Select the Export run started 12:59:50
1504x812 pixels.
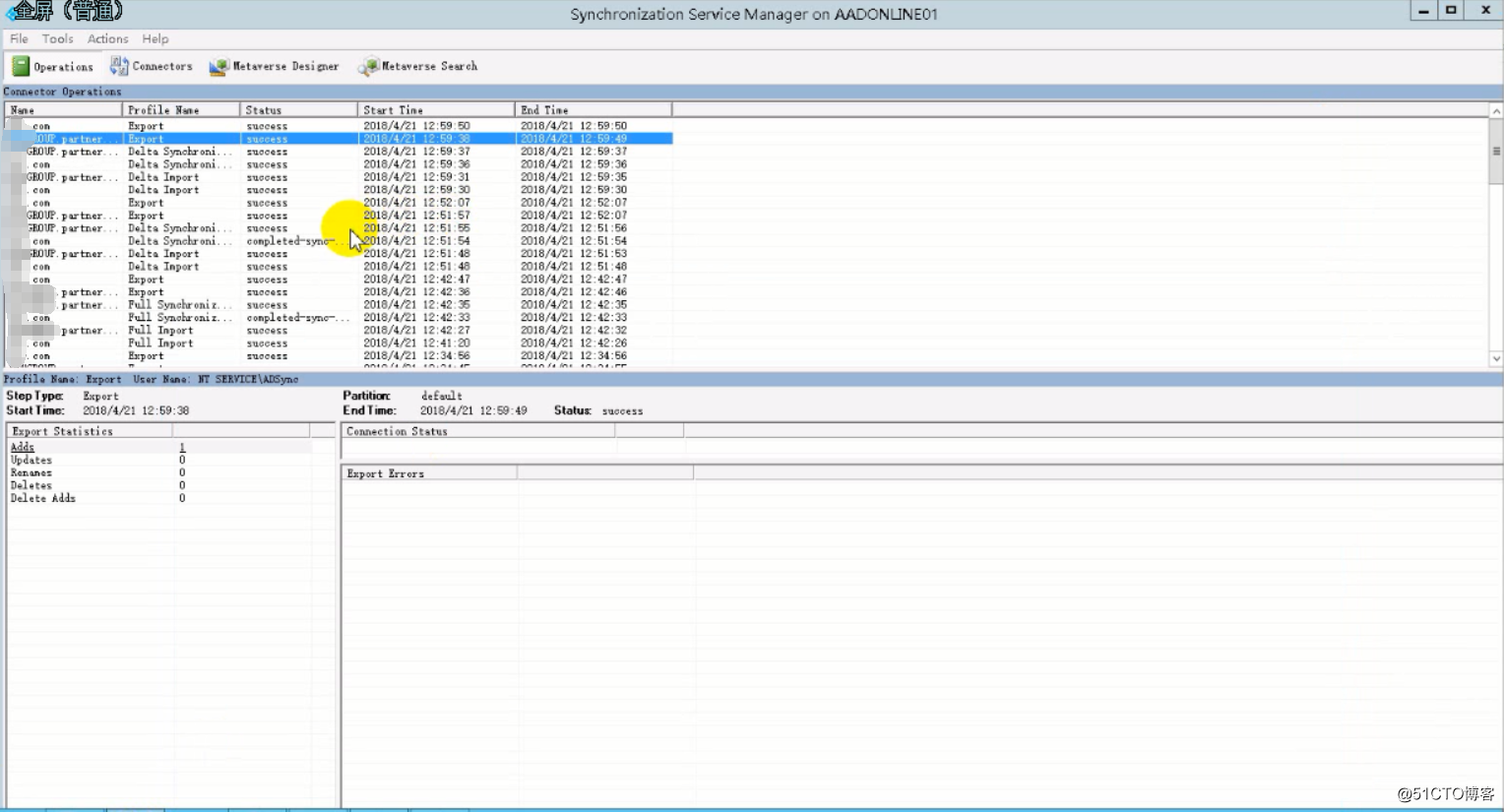point(339,126)
